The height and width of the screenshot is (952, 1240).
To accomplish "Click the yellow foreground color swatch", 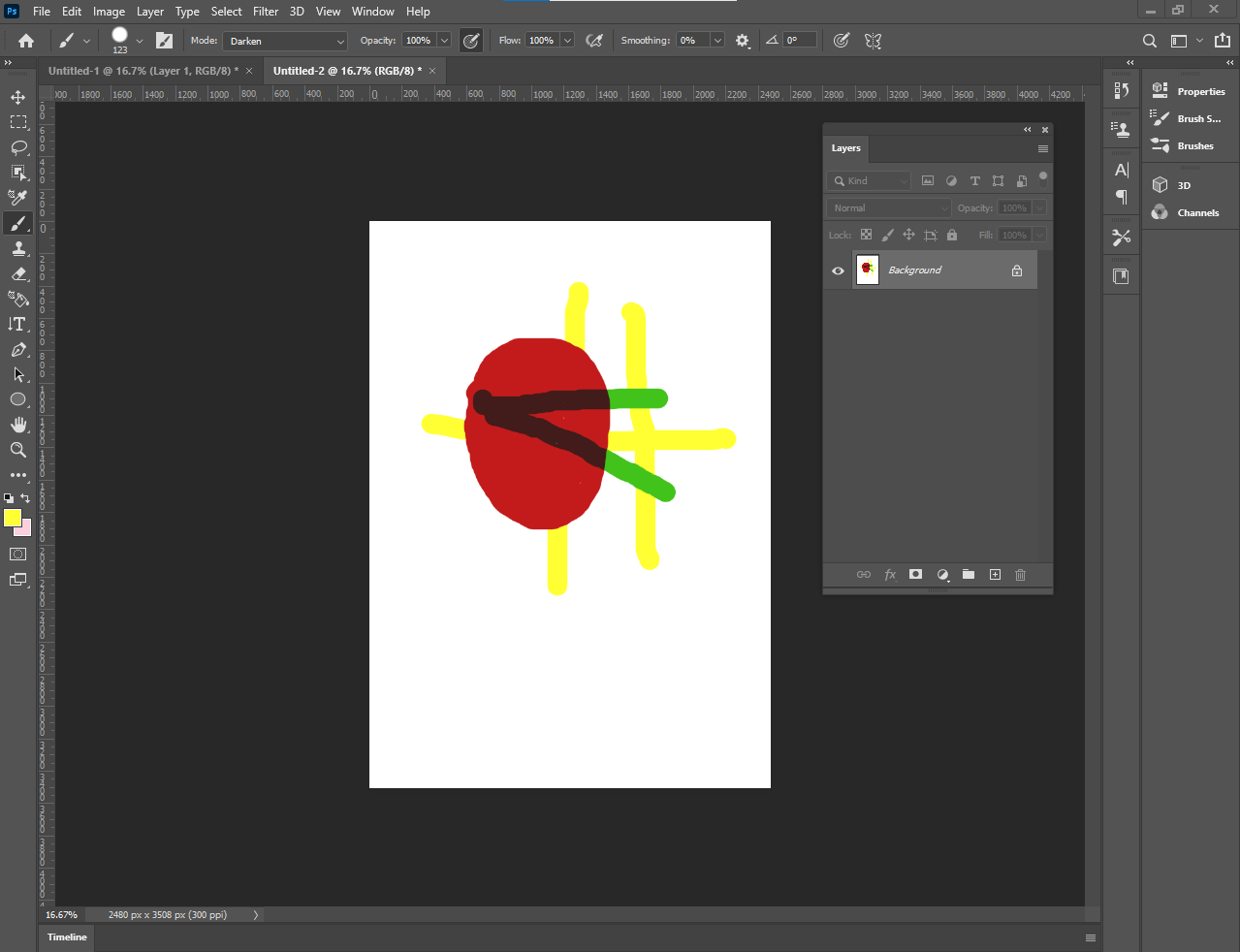I will click(13, 518).
